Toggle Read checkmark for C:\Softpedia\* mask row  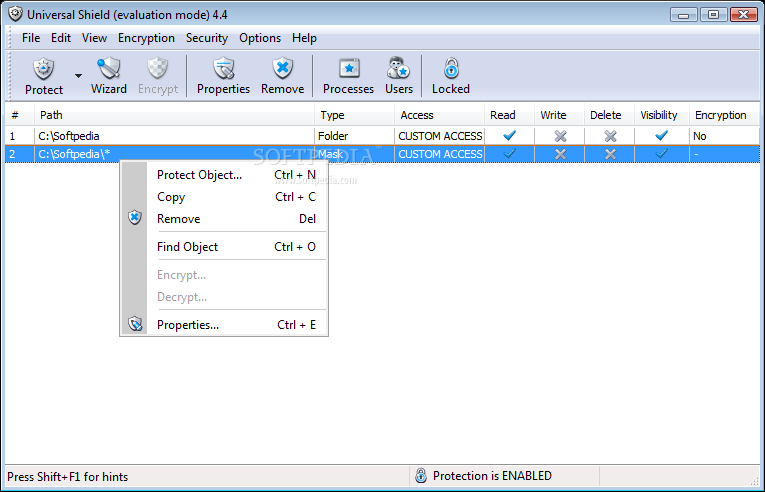pyautogui.click(x=509, y=154)
